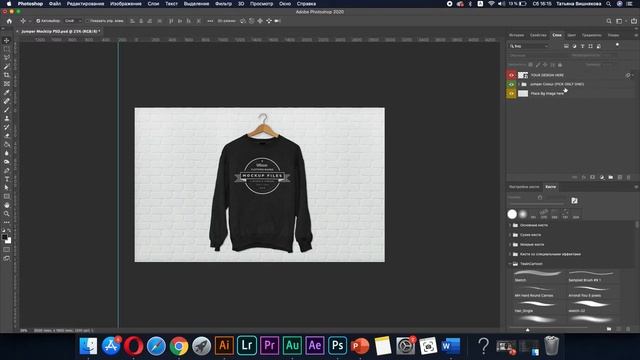Click the Home icon in options bar
Screen dimensions: 640x360
pyautogui.click(x=9, y=21)
